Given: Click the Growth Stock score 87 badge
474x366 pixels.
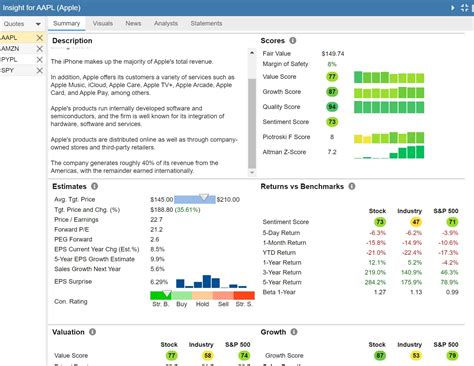Looking at the screenshot, I should (380, 356).
